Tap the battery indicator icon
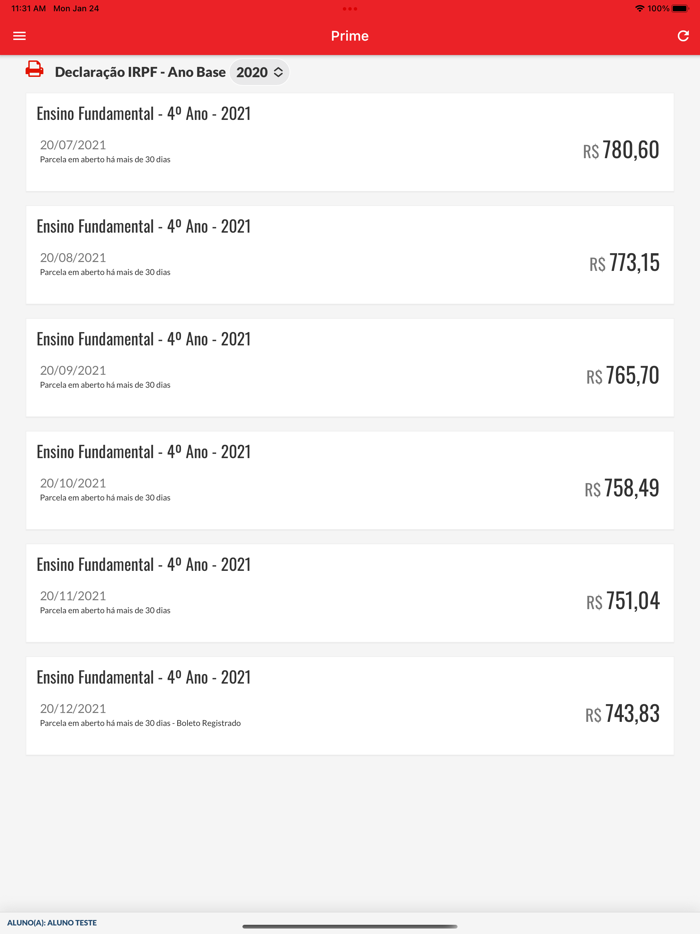 click(x=680, y=8)
